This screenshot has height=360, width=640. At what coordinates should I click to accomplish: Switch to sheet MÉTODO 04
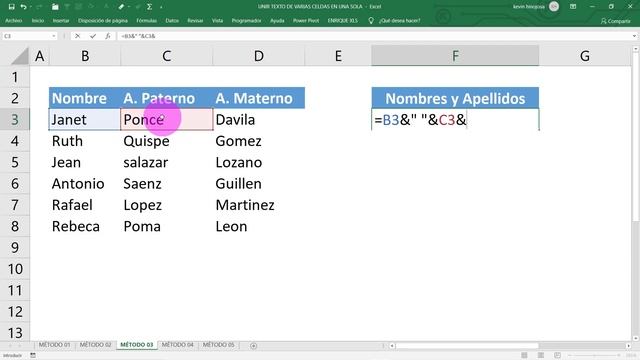[178, 345]
